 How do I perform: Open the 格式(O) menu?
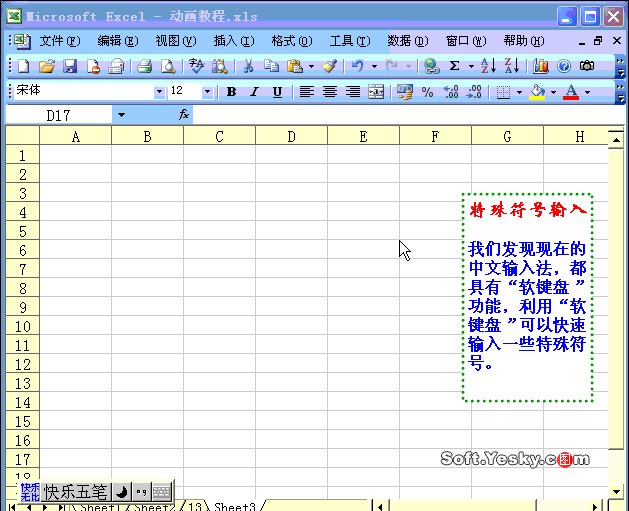click(x=292, y=41)
